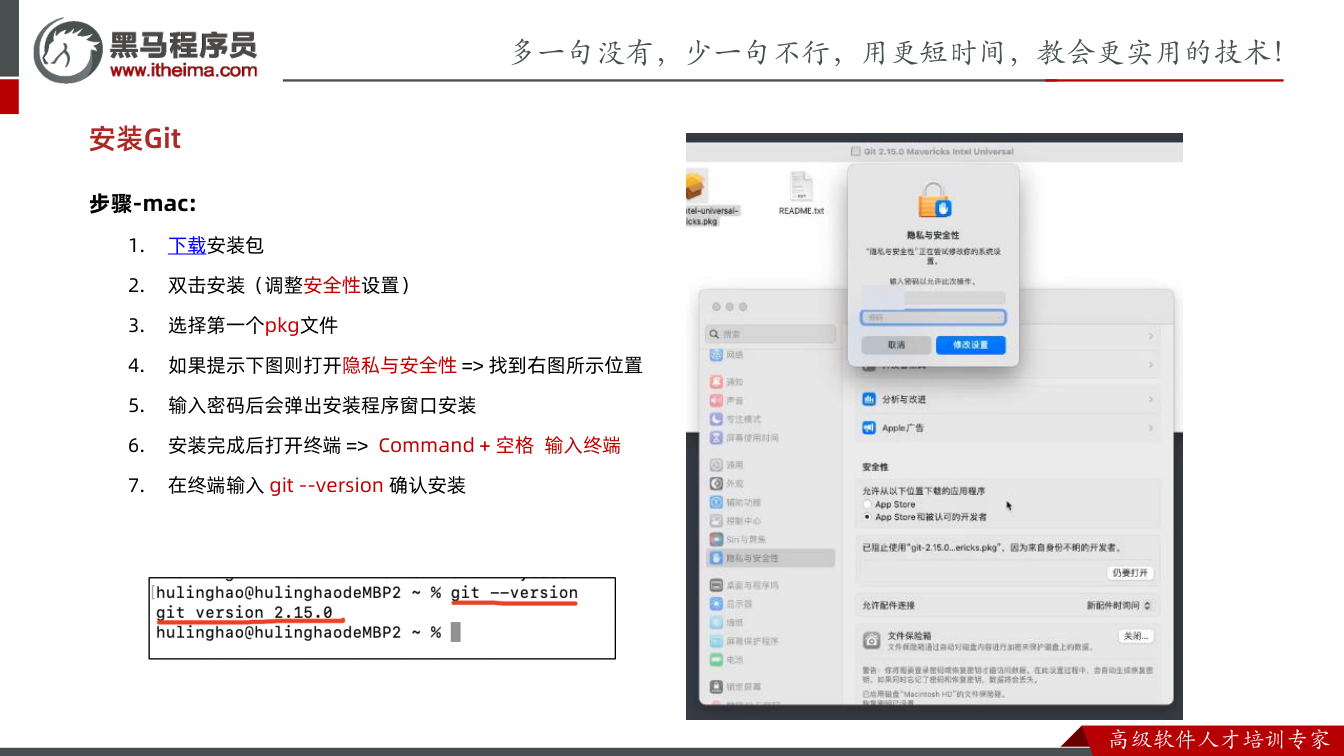Open 外观 in the settings sidebar

pyautogui.click(x=726, y=484)
